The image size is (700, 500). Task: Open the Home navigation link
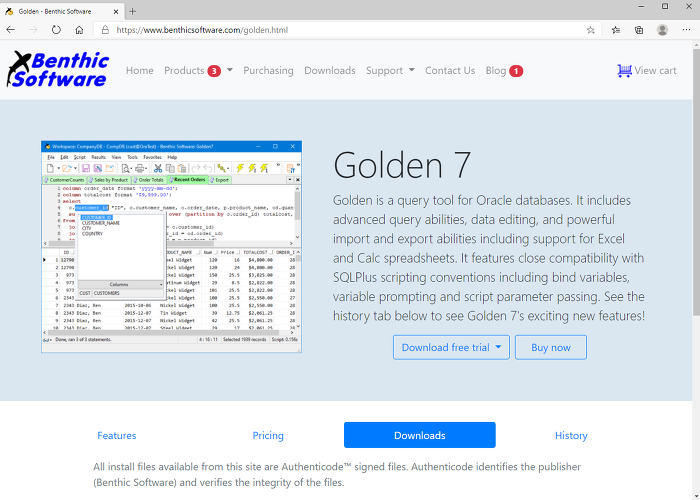(140, 71)
